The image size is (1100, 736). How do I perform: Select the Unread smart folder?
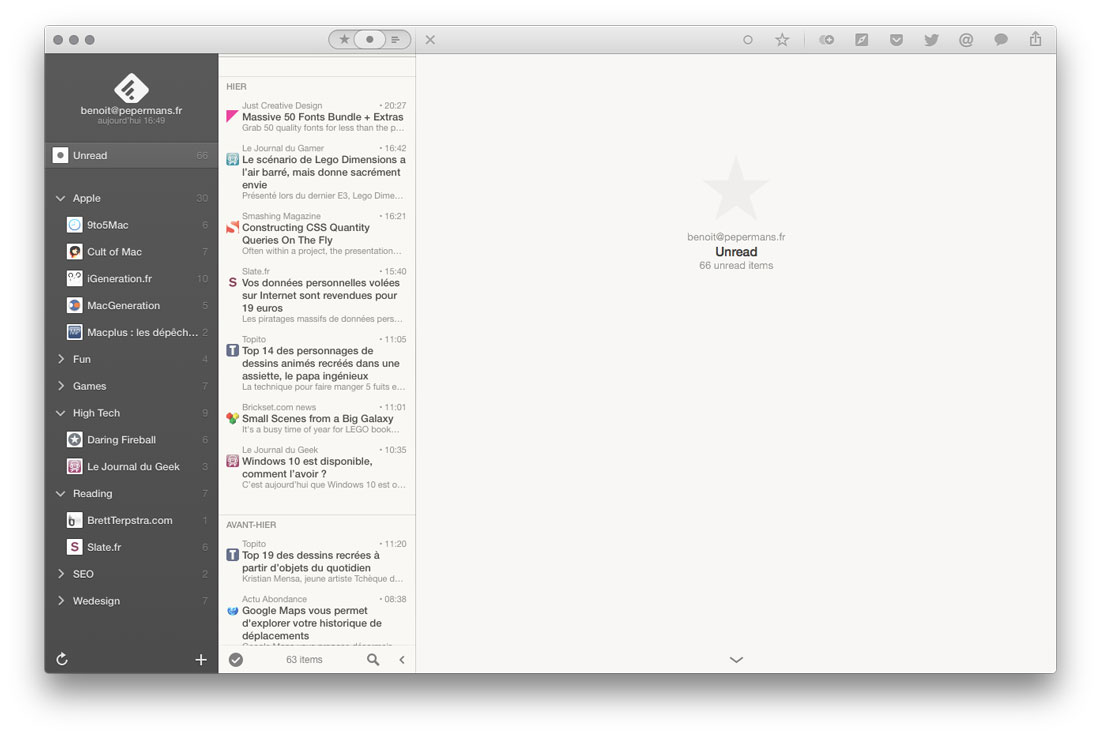131,155
